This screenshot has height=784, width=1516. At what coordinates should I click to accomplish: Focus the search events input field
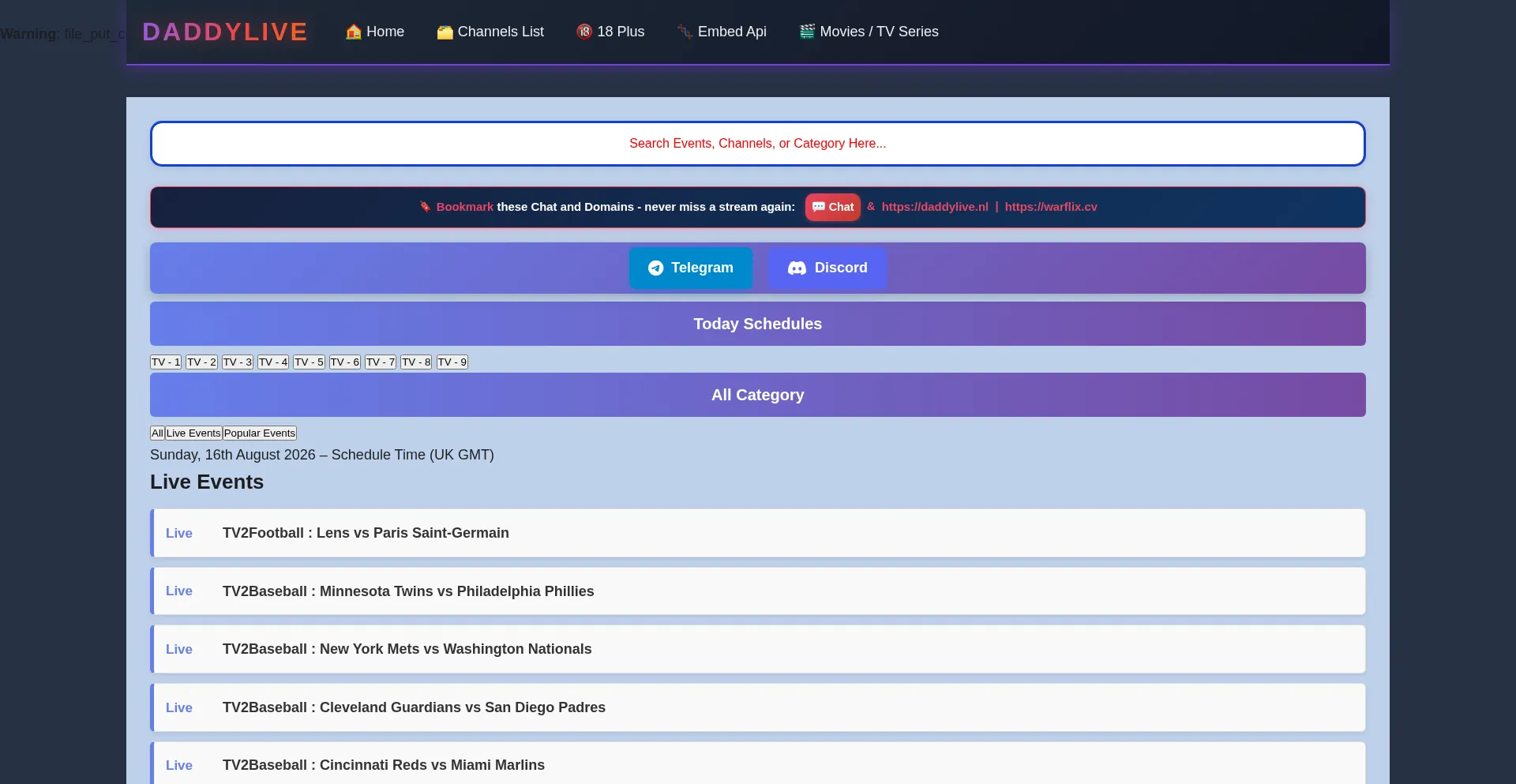pyautogui.click(x=758, y=144)
